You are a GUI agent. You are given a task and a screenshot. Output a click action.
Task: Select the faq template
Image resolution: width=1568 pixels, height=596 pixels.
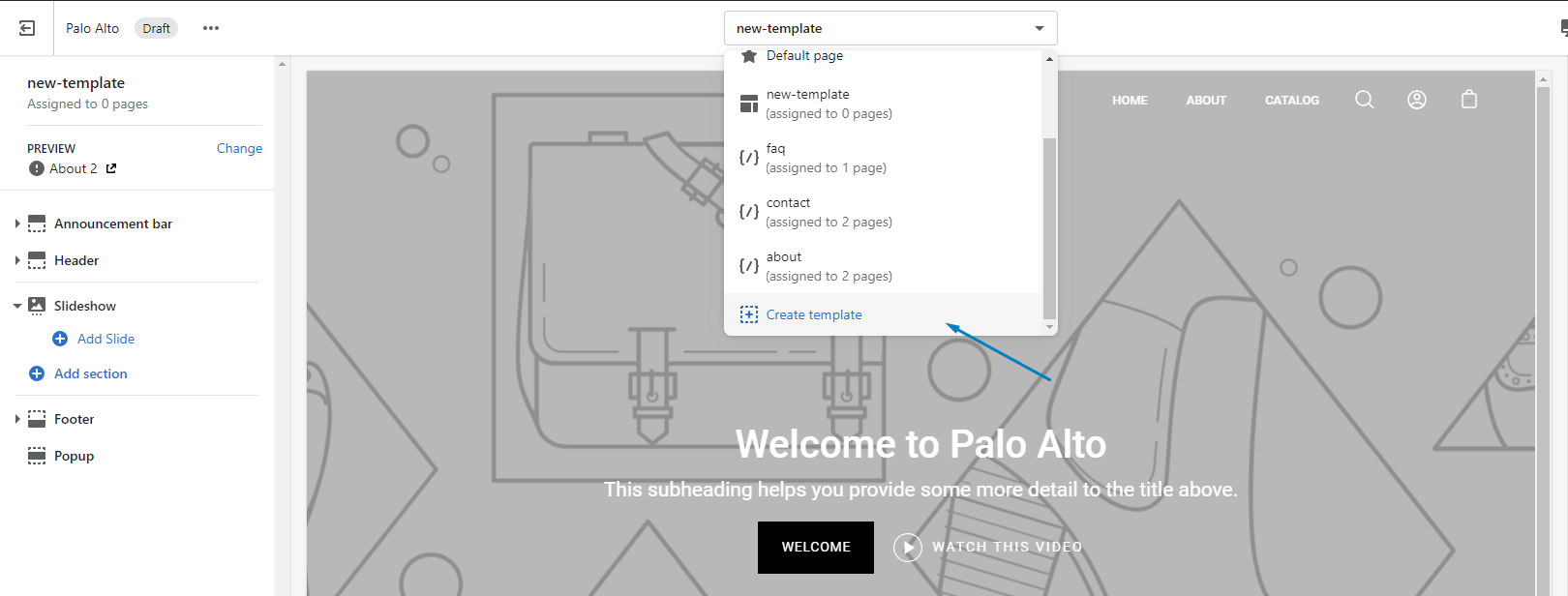pyautogui.click(x=884, y=158)
